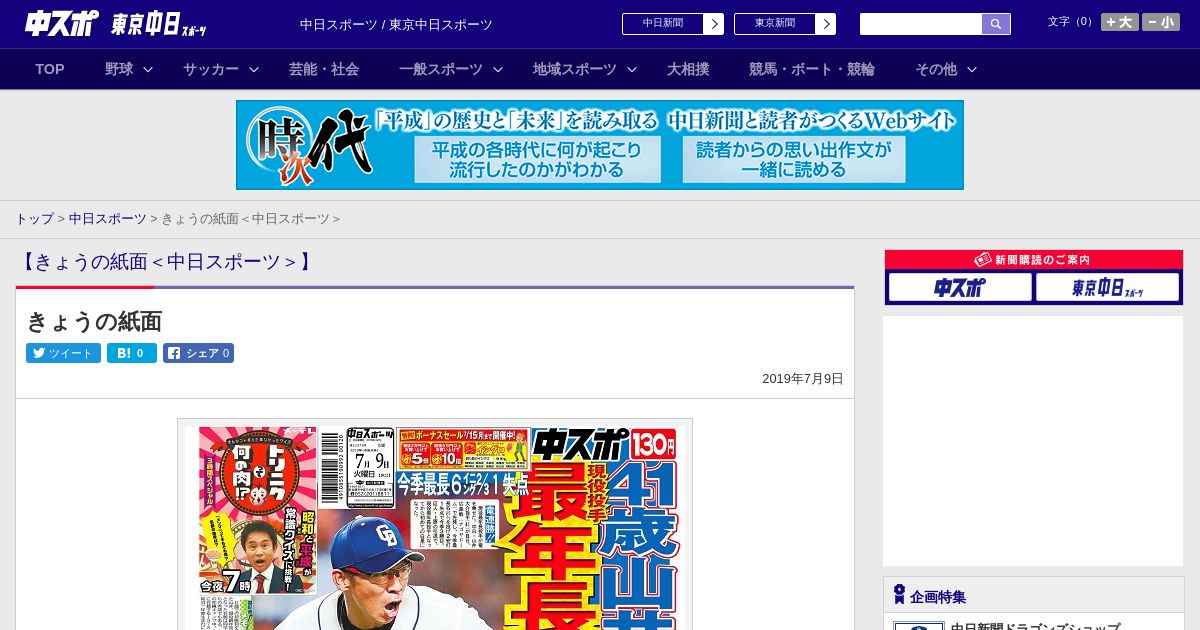Click the 中日スポーツ / 東京中日スポーツ header text
The height and width of the screenshot is (630, 1200).
396,24
